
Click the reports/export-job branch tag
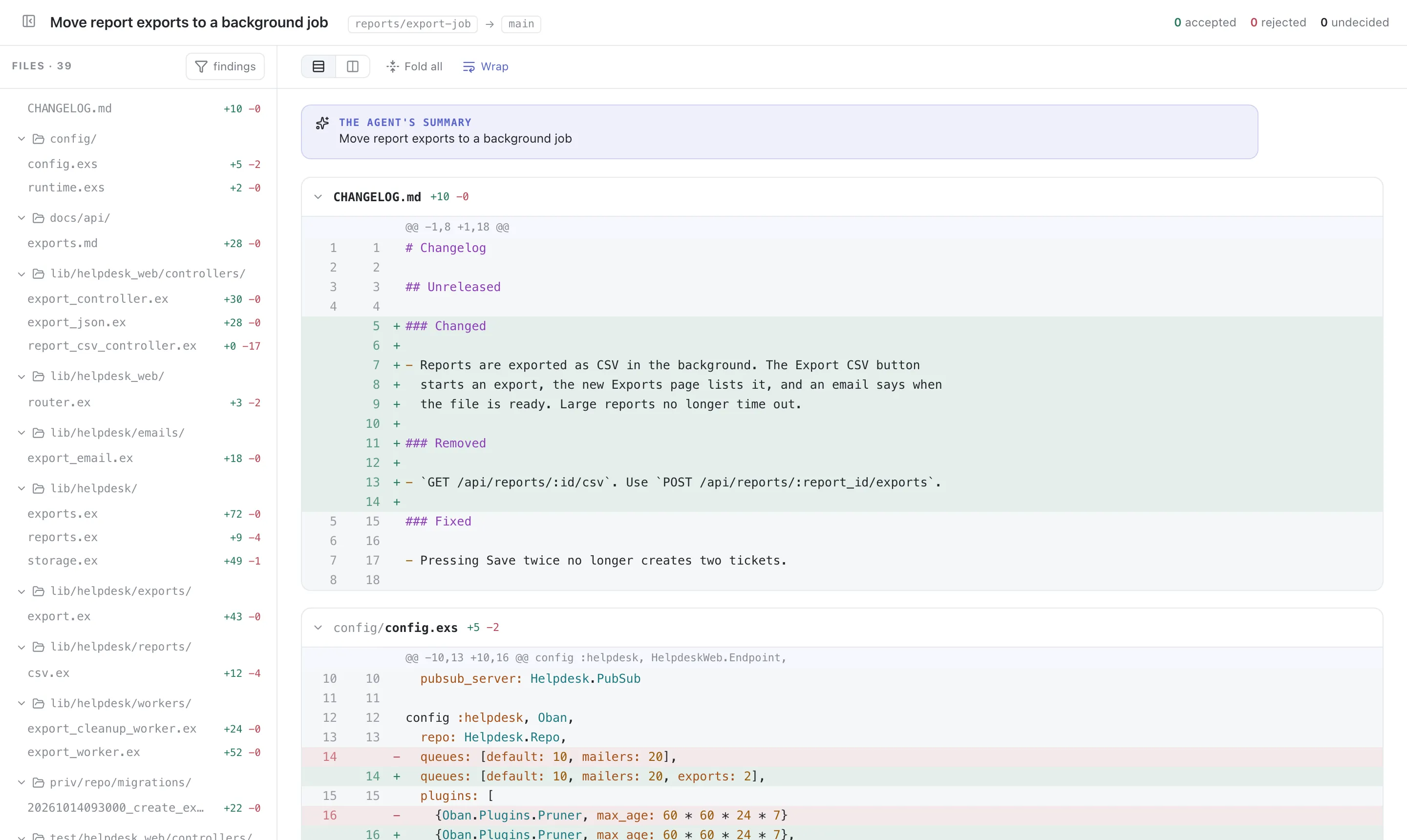click(x=413, y=24)
